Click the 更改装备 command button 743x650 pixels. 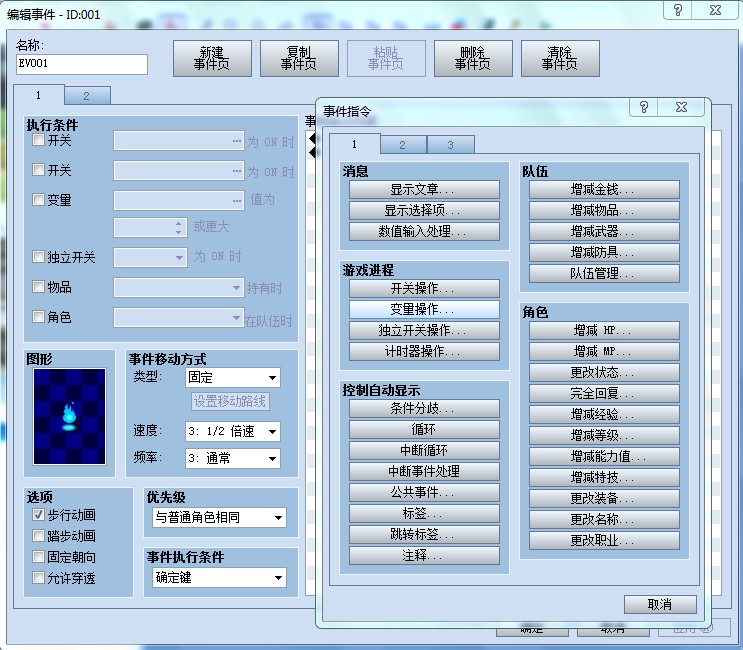click(x=604, y=498)
